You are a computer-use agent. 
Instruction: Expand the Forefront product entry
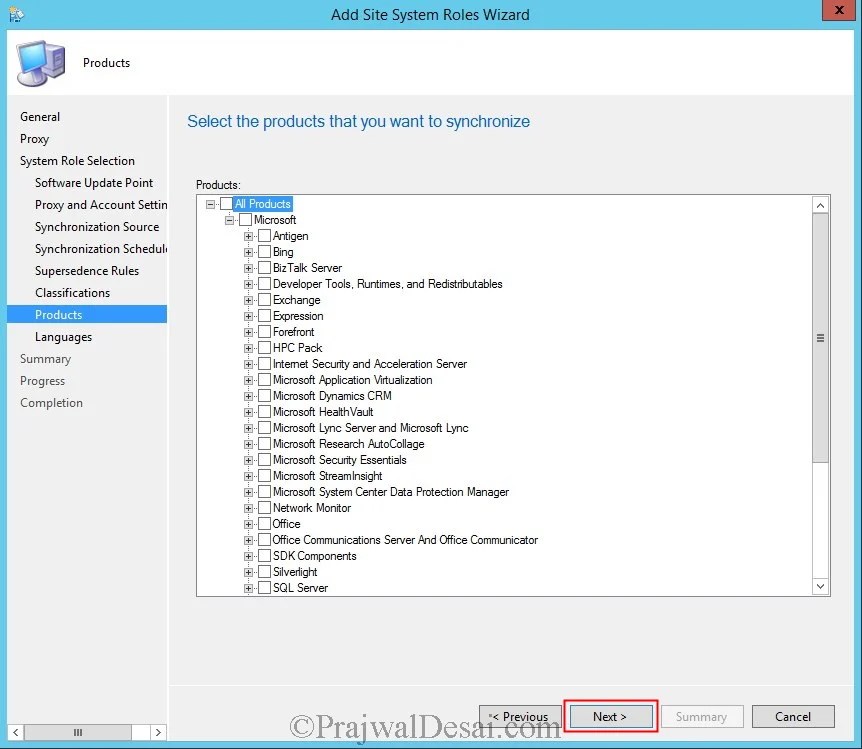pos(247,331)
